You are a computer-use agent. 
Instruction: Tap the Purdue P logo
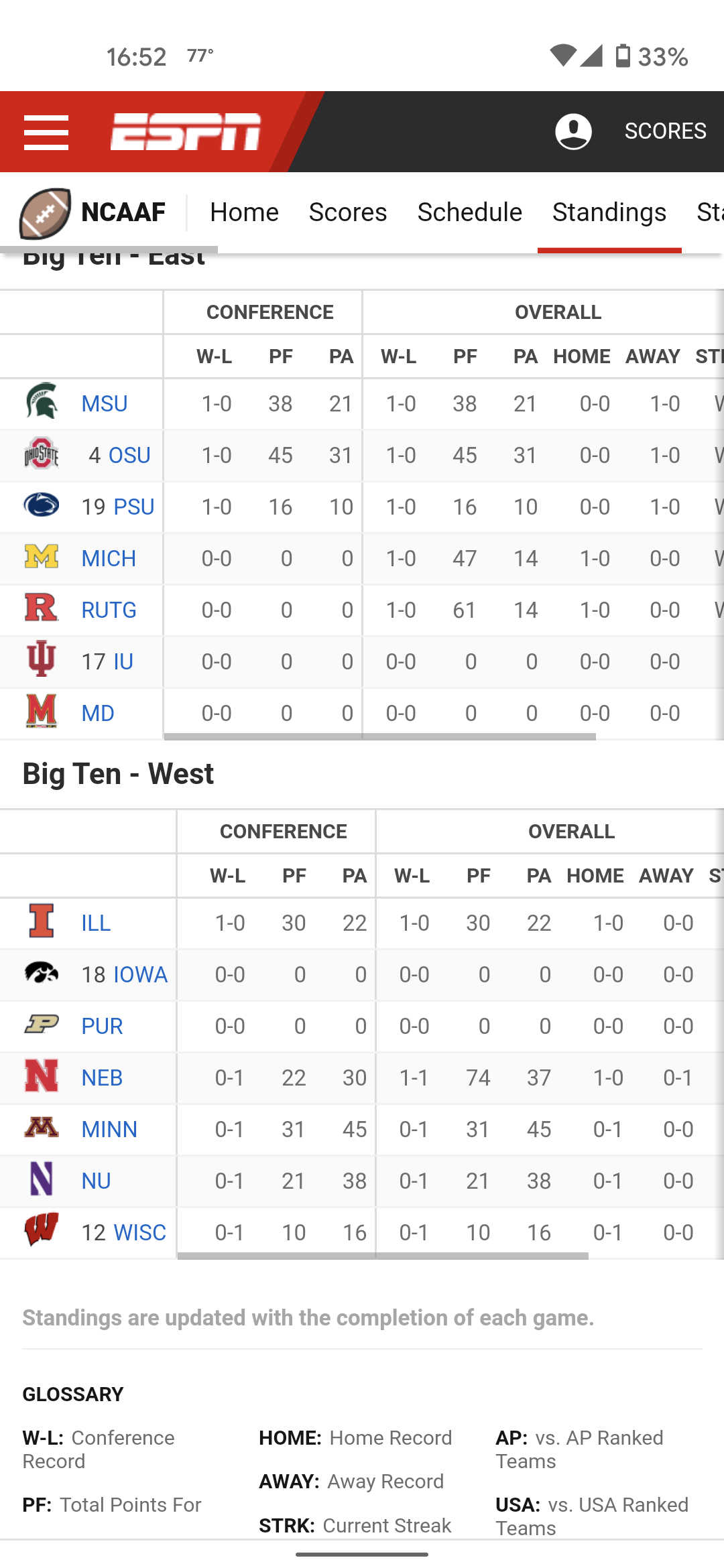click(42, 1024)
